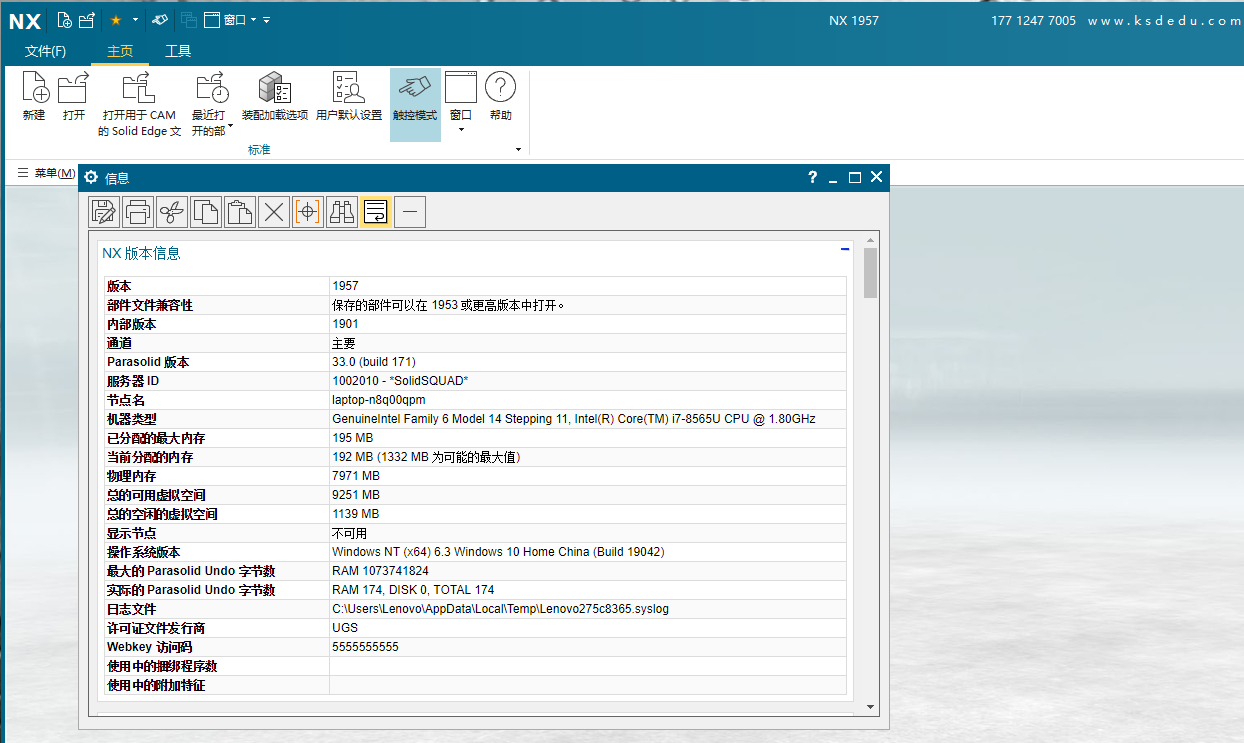Click New icon in quick access toolbar
The image size is (1244, 743).
65,20
